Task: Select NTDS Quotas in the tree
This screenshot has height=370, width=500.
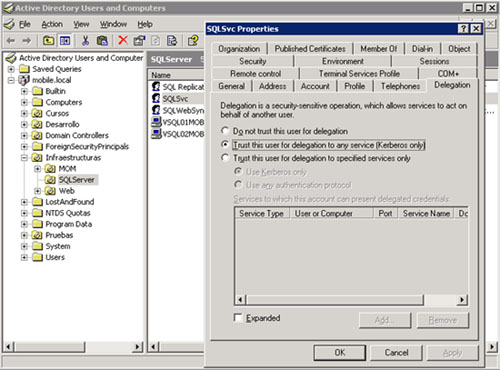Action: (x=68, y=213)
